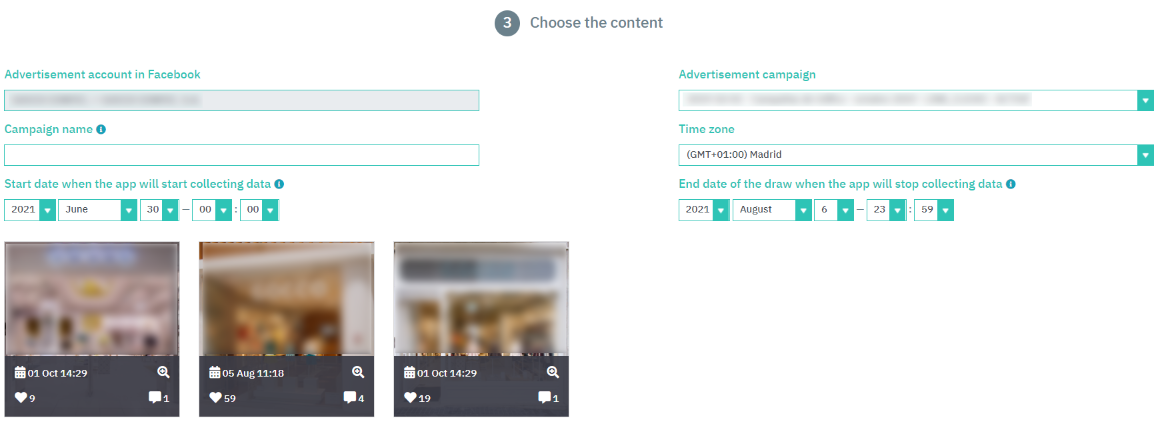
Task: Click heart icon on post with 19 likes
Action: click(x=411, y=398)
